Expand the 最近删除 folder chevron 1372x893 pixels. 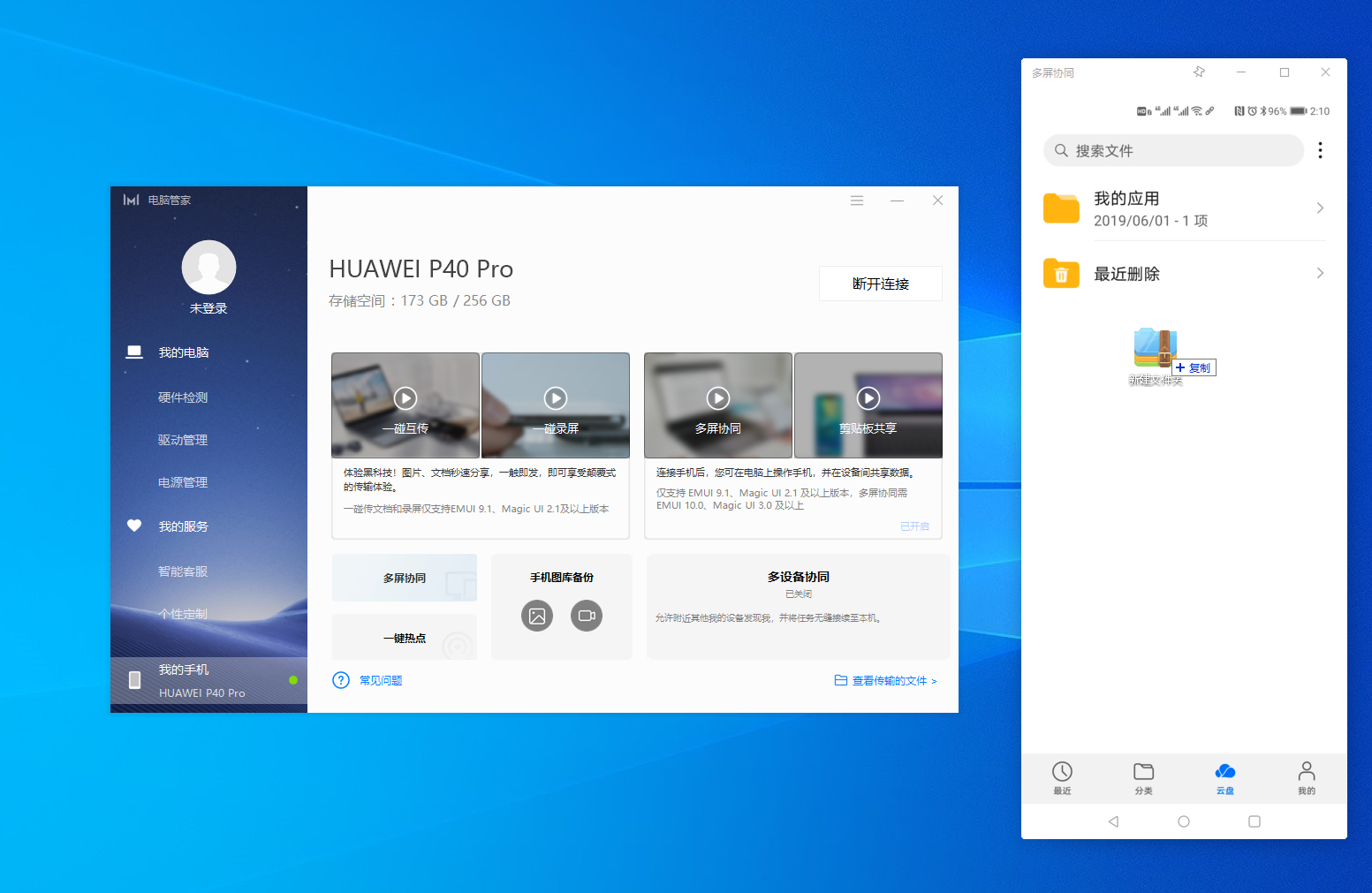(1320, 274)
